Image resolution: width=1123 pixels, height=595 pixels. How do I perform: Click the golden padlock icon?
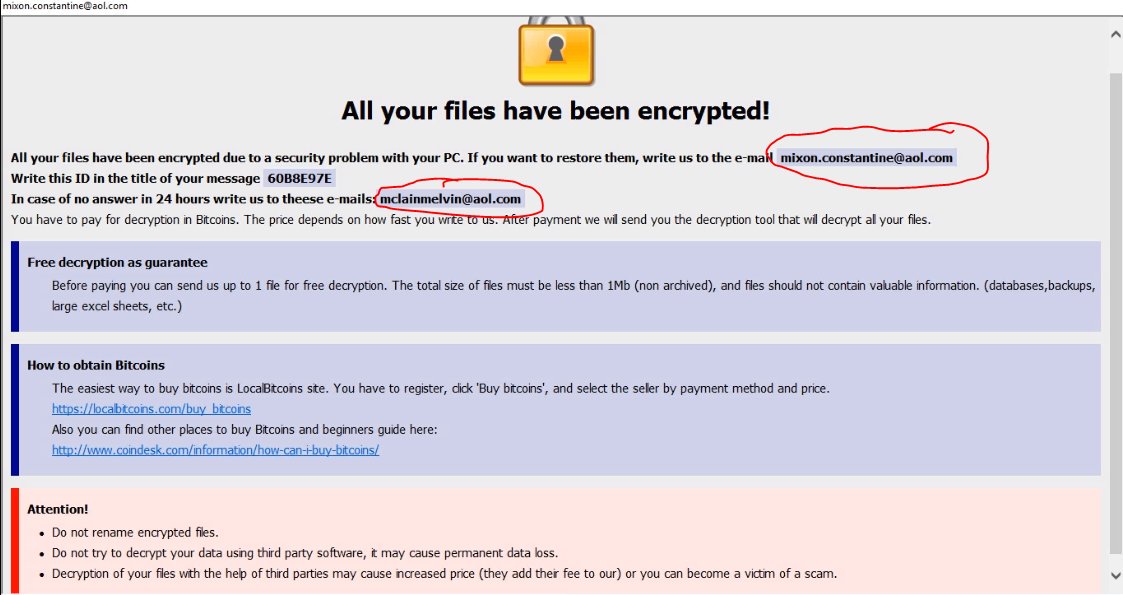pos(555,50)
